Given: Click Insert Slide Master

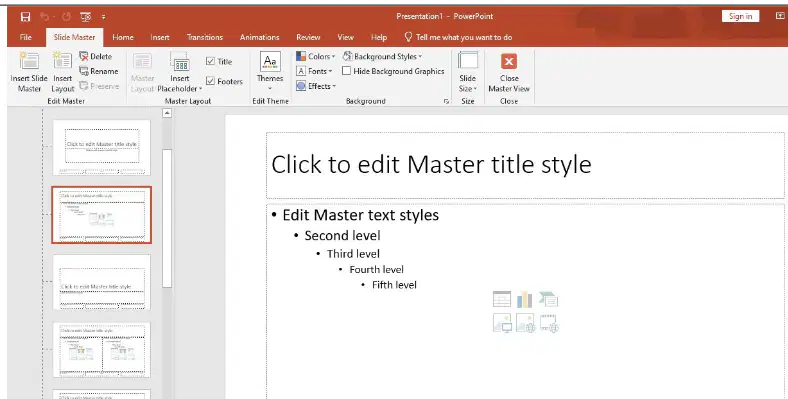Looking at the screenshot, I should 29,72.
